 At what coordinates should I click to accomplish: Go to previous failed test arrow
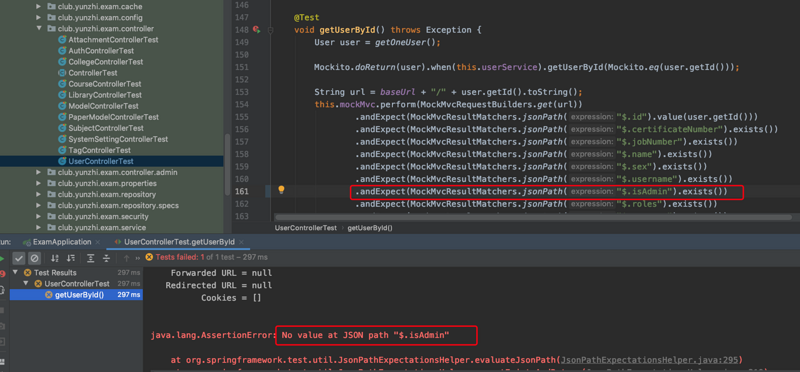[126, 258]
